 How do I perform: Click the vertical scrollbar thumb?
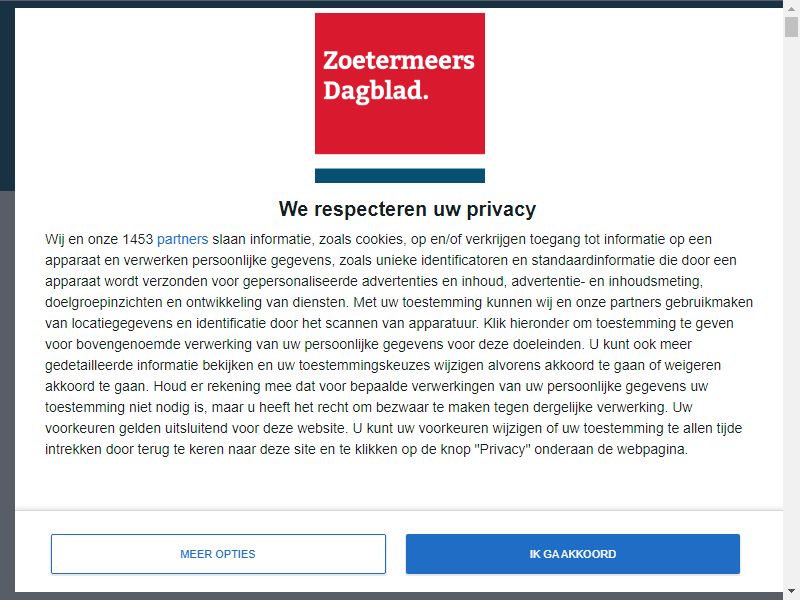pos(791,27)
